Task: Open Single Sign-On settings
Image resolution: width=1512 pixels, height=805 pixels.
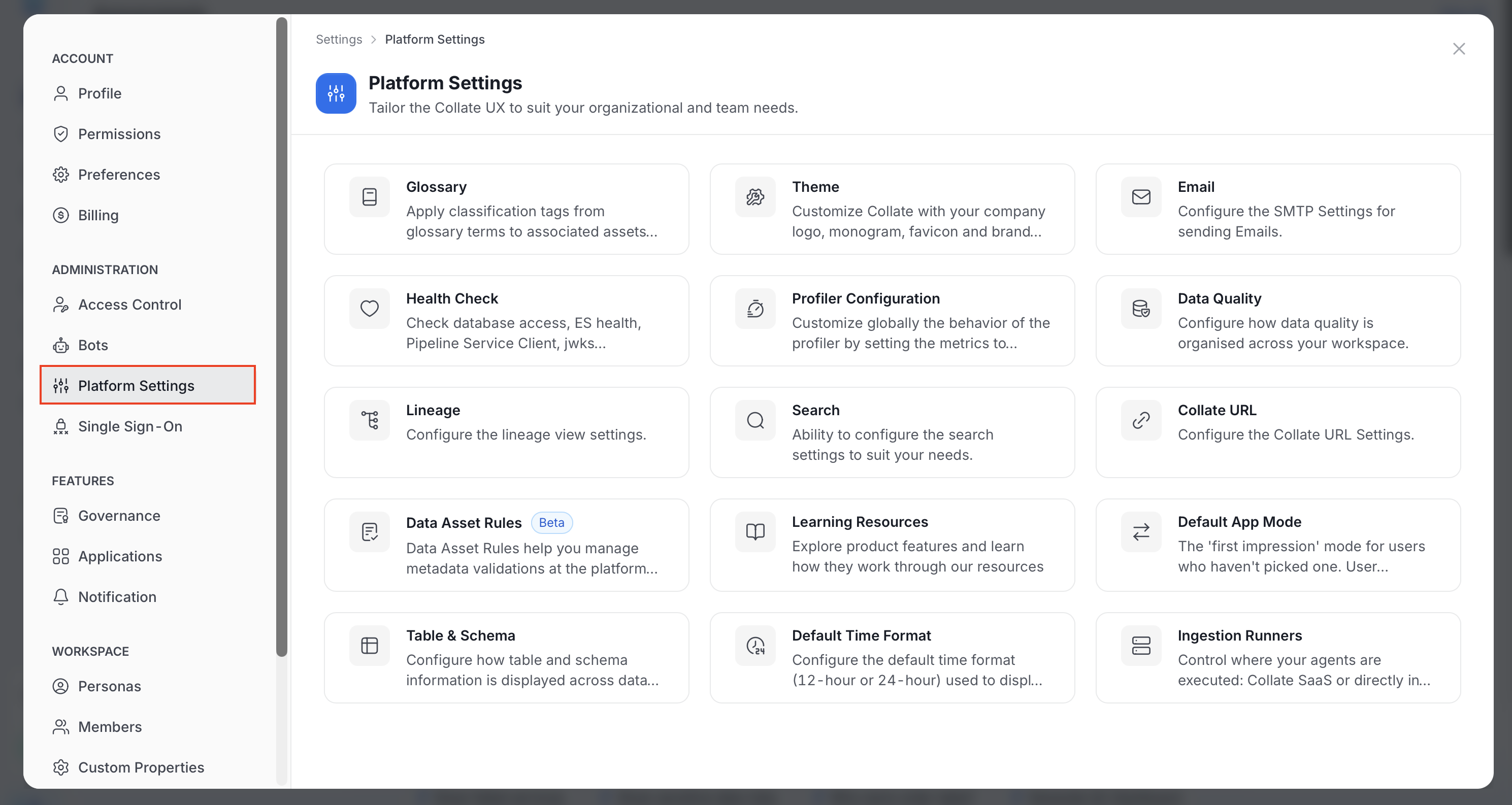Action: click(148, 426)
